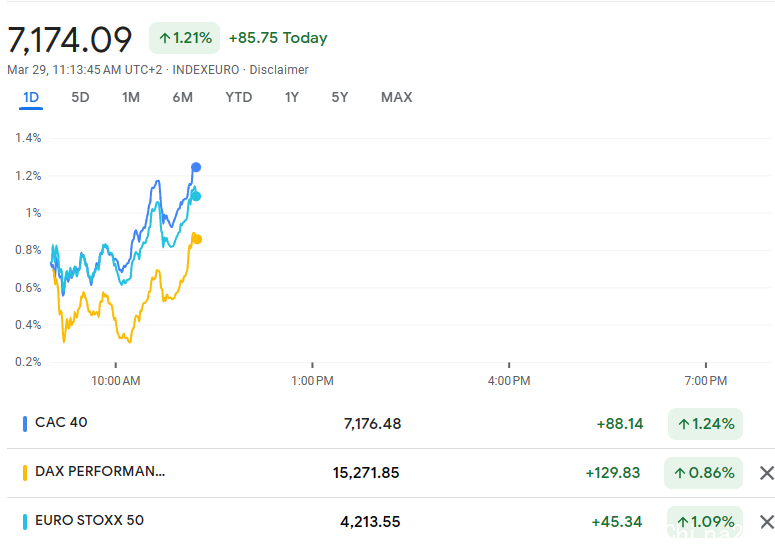Screen dimensions: 775x546
Task: Click the 10:00 AM axis label
Action: [116, 381]
